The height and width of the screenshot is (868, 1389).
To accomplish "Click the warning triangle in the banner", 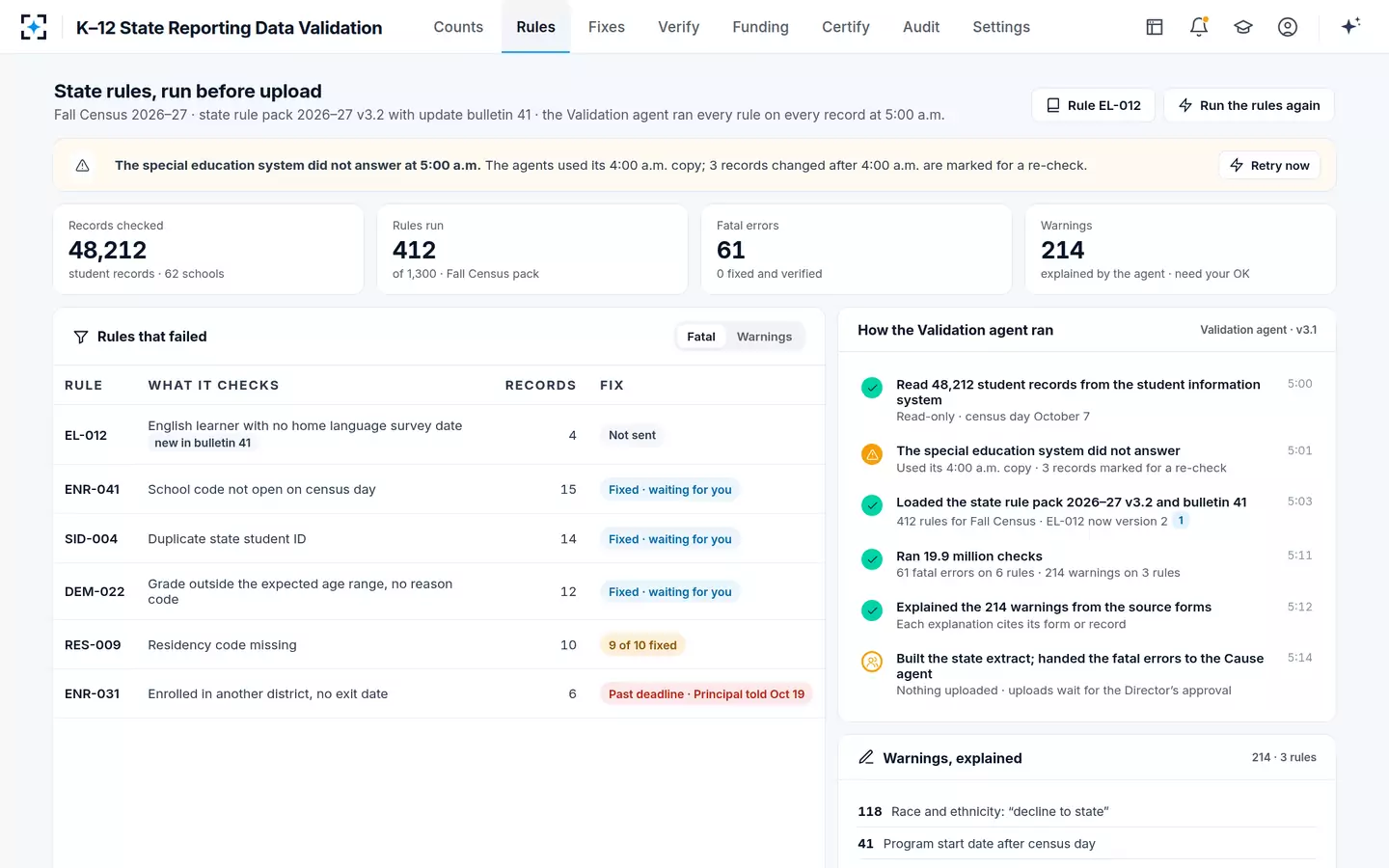I will [x=83, y=166].
